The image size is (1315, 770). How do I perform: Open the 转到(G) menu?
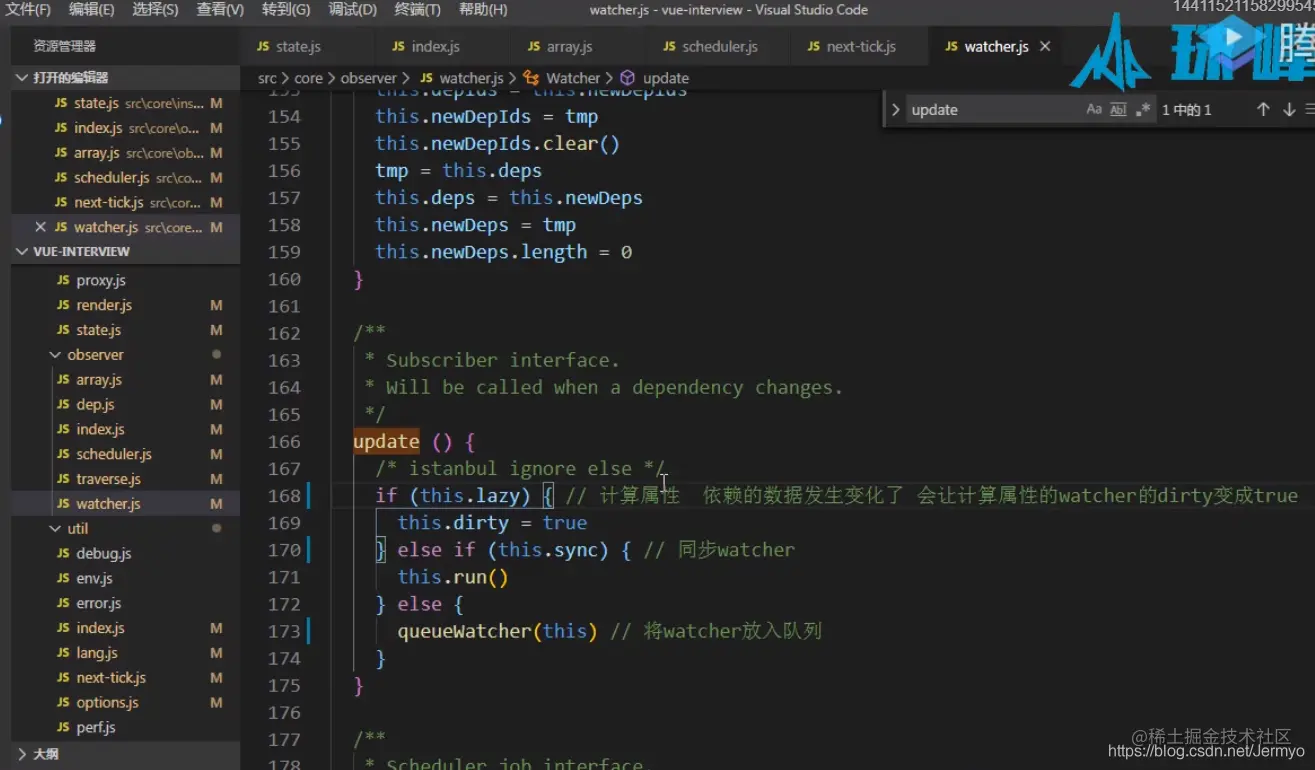pyautogui.click(x=286, y=10)
